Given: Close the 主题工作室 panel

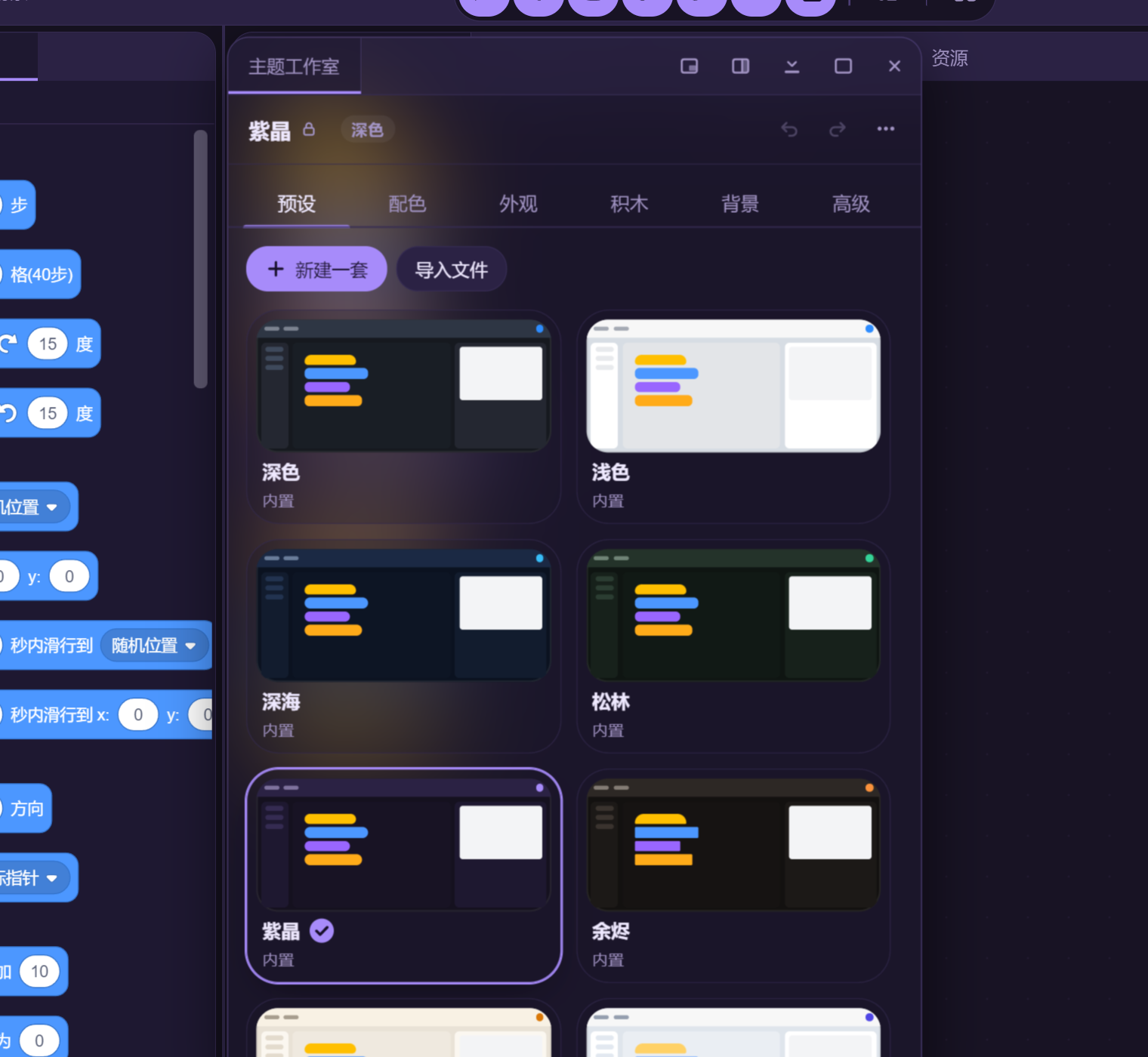Looking at the screenshot, I should [x=894, y=66].
